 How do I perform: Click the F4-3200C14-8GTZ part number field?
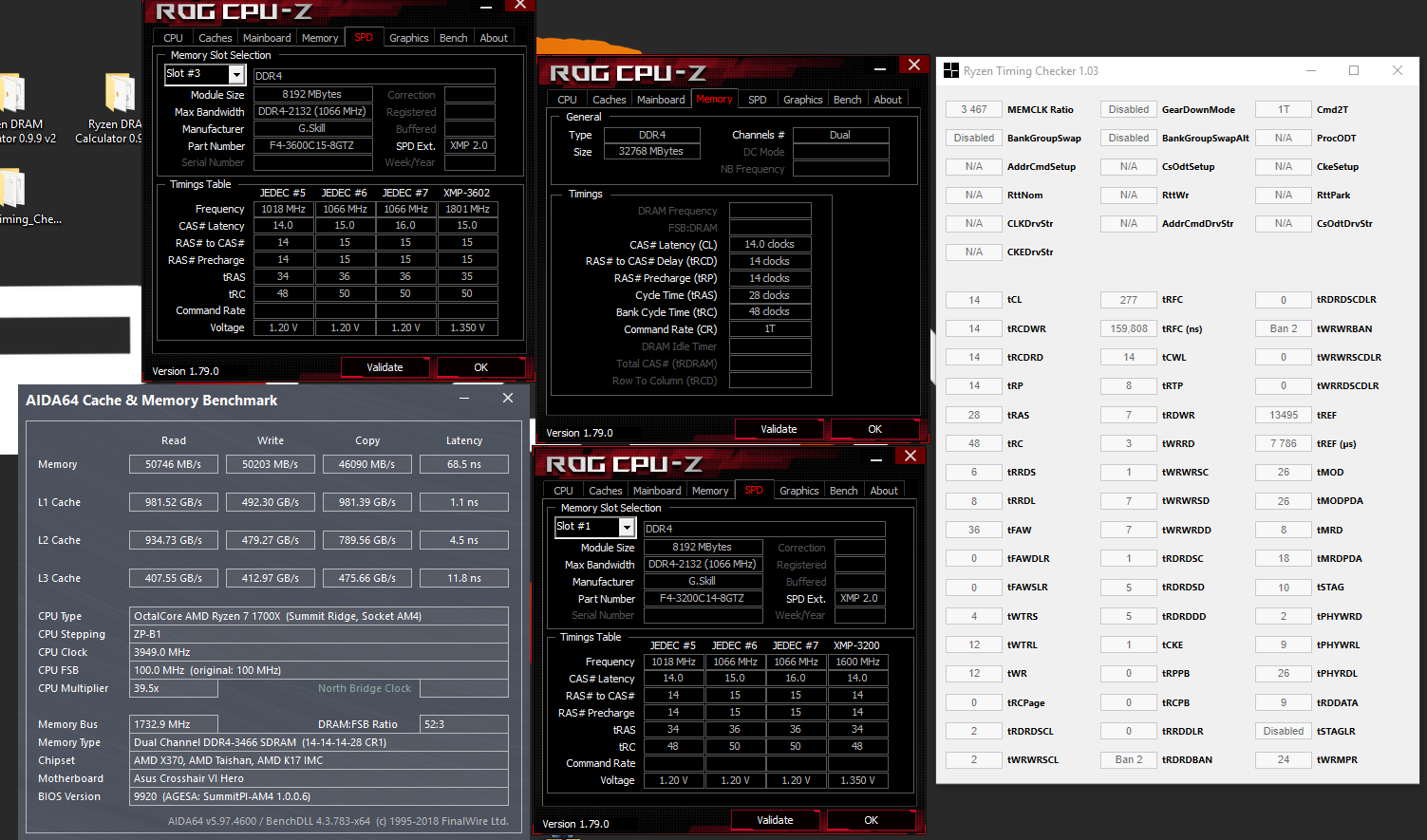point(702,599)
